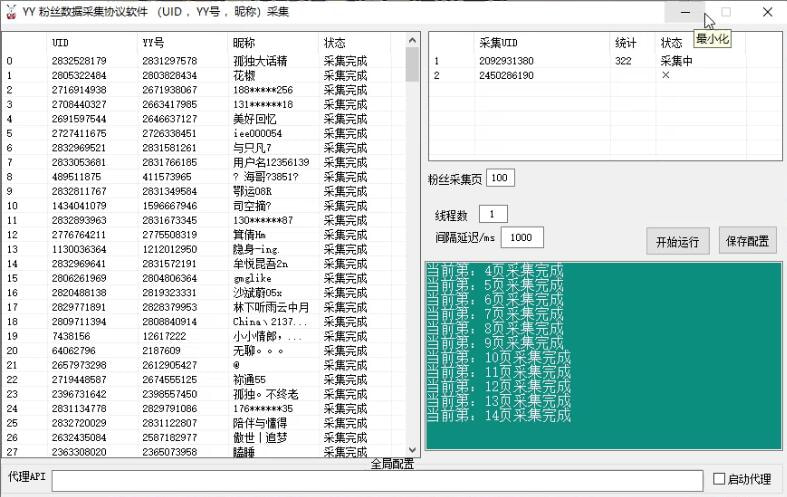Close the YY collector window
The height and width of the screenshot is (497, 787).
(767, 12)
